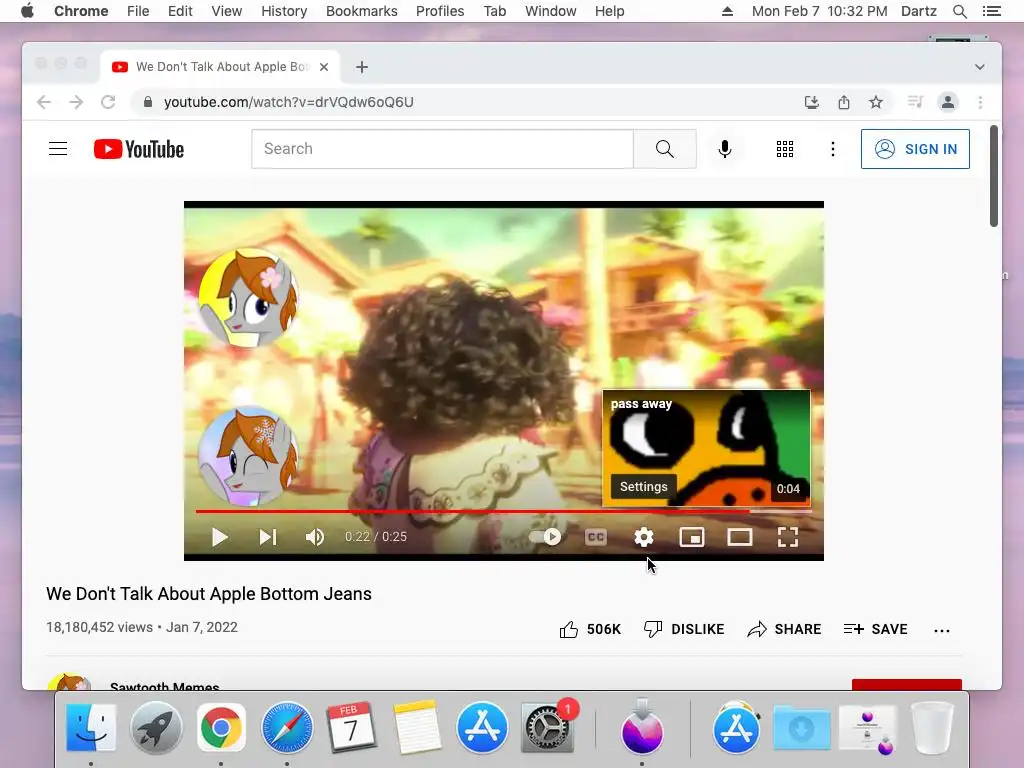
Task: Click the SHARE button
Action: [784, 629]
